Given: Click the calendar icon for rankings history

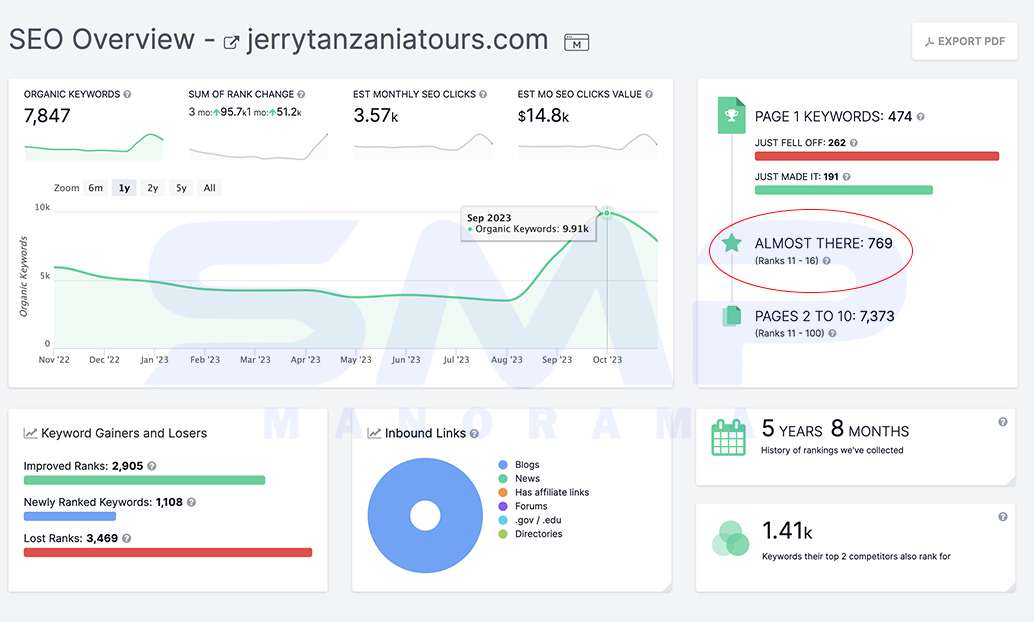Looking at the screenshot, I should [x=728, y=437].
